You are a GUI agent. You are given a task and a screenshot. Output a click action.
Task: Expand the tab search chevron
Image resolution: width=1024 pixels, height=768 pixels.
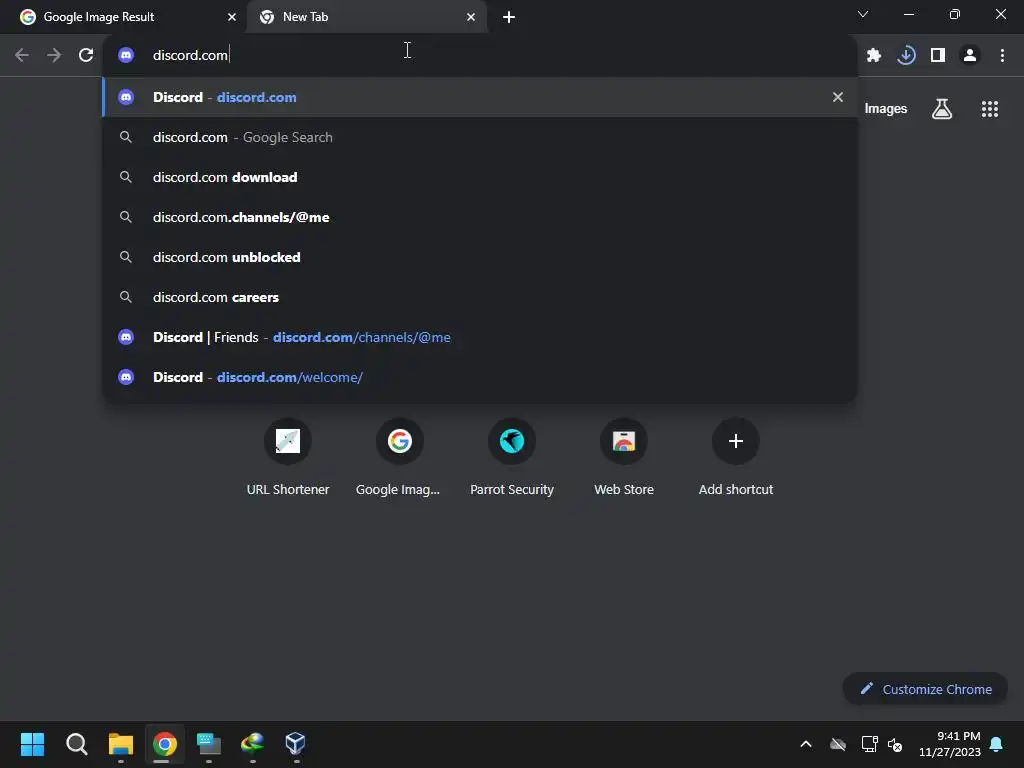click(x=863, y=14)
